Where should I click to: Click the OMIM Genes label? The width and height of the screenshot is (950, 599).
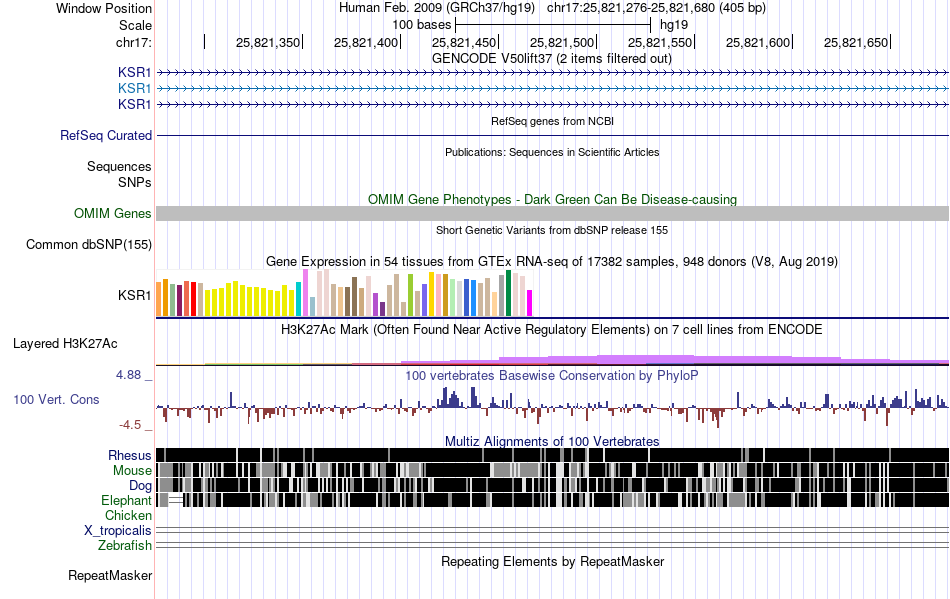(x=112, y=213)
